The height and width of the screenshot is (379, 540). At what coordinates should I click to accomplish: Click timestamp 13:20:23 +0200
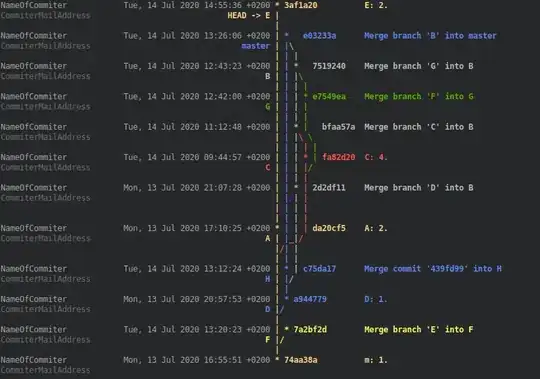[x=237, y=329]
